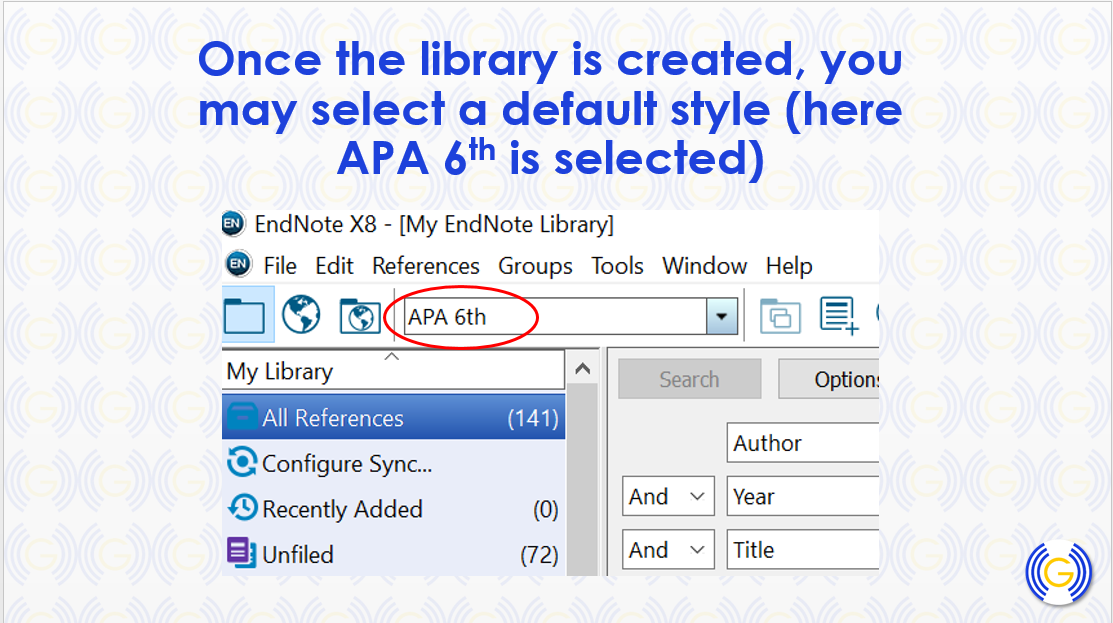
Task: Select Integrated Library and Online Search icon
Action: pos(358,317)
